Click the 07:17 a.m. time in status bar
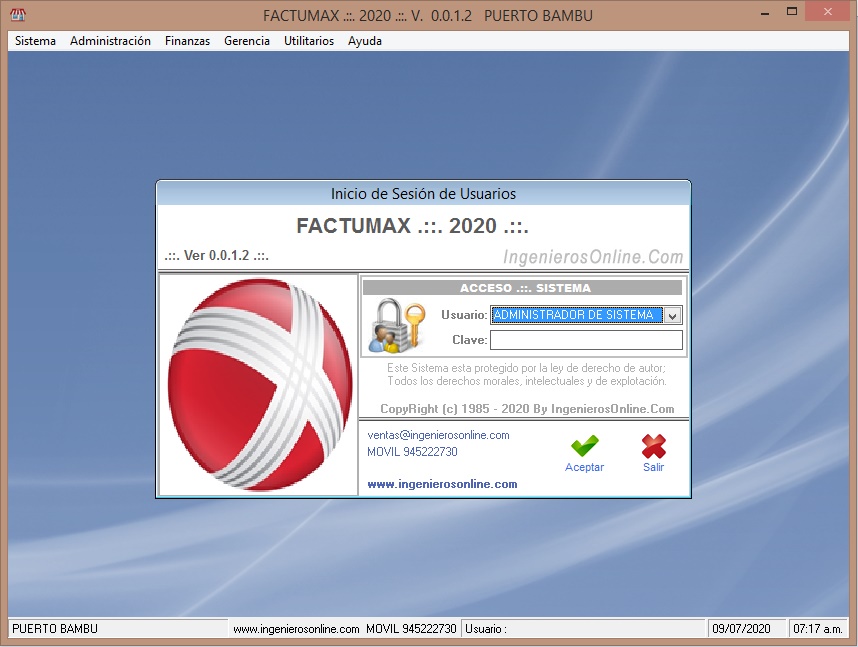This screenshot has height=647, width=858. (x=818, y=628)
